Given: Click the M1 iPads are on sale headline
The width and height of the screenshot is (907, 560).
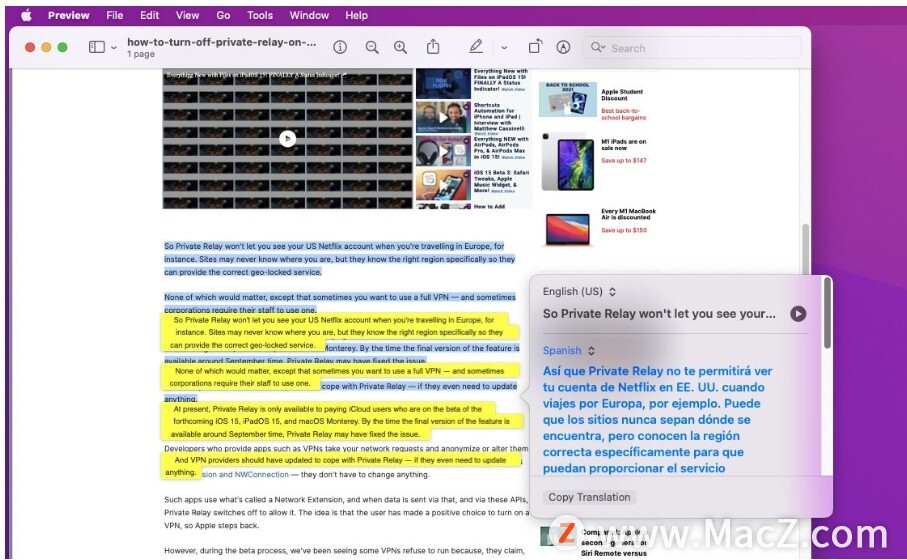Looking at the screenshot, I should tap(624, 145).
